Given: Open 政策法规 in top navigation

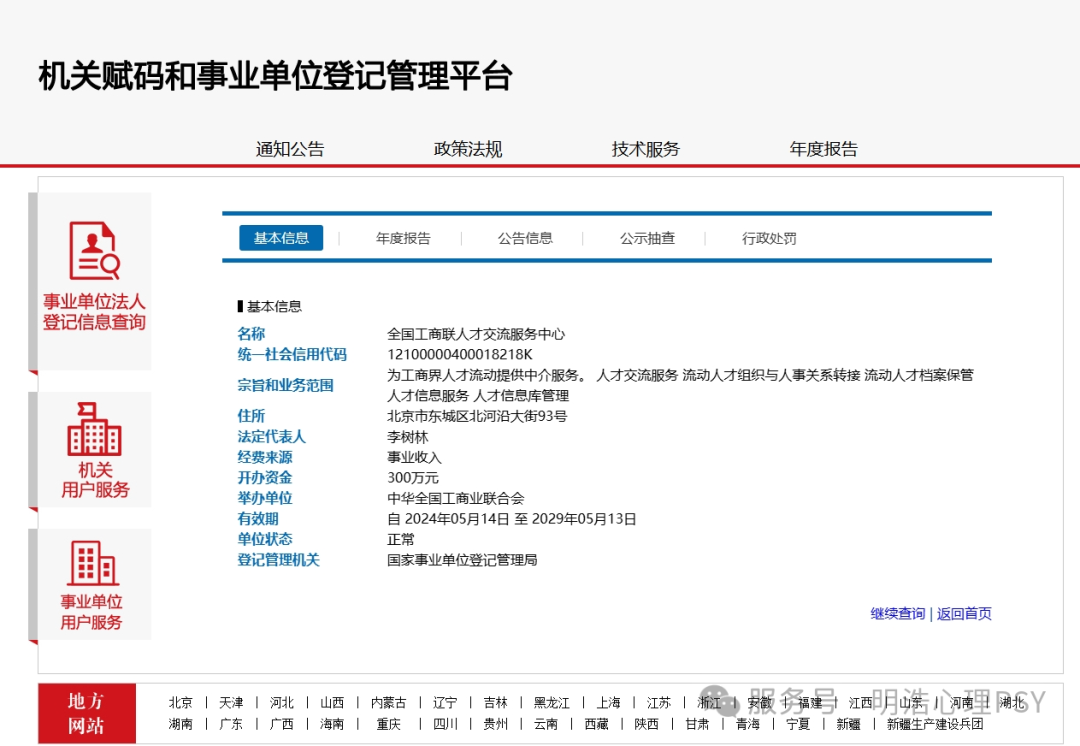Looking at the screenshot, I should tap(468, 149).
